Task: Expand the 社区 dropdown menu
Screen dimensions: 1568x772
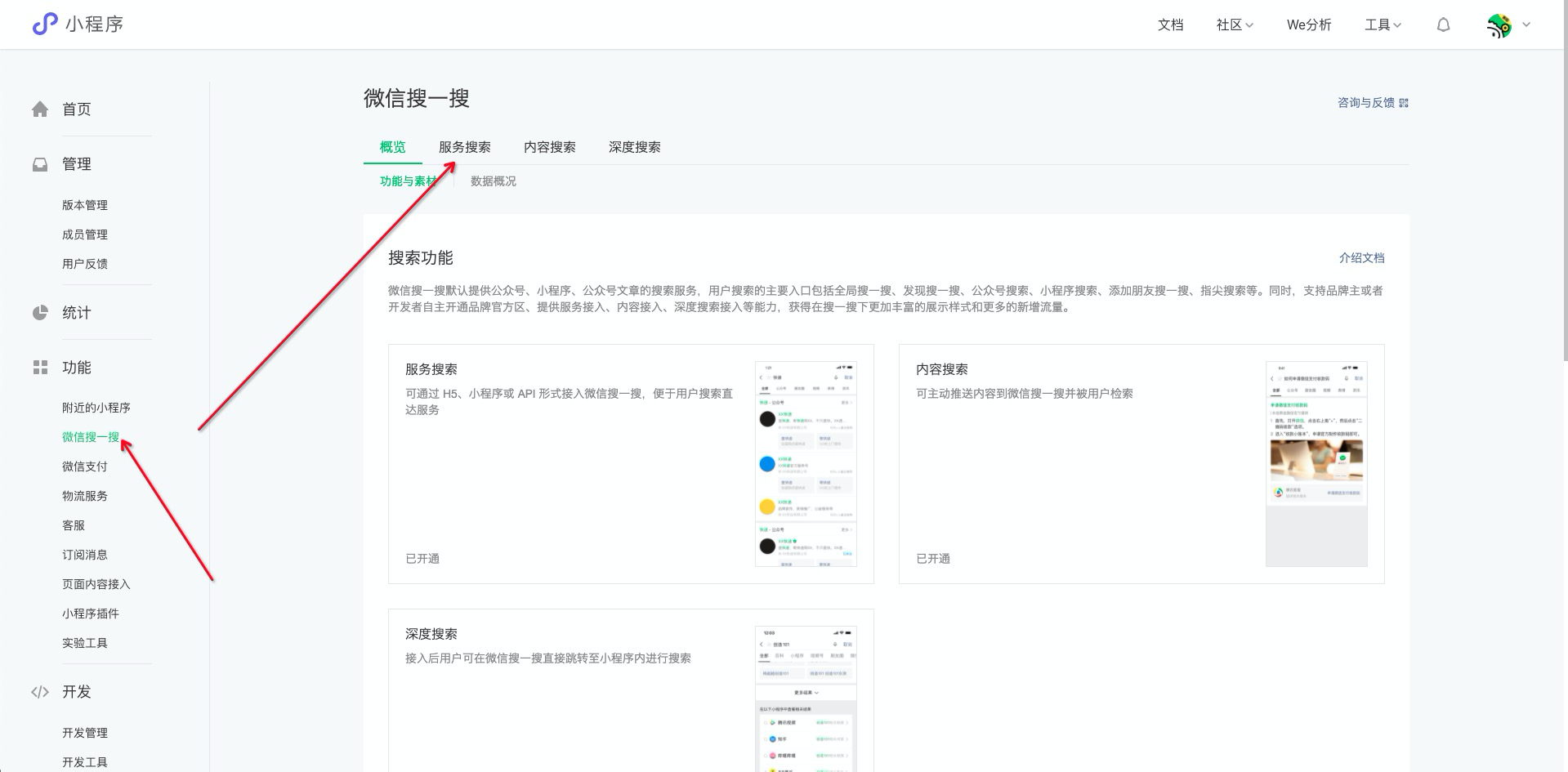Action: (x=1235, y=25)
